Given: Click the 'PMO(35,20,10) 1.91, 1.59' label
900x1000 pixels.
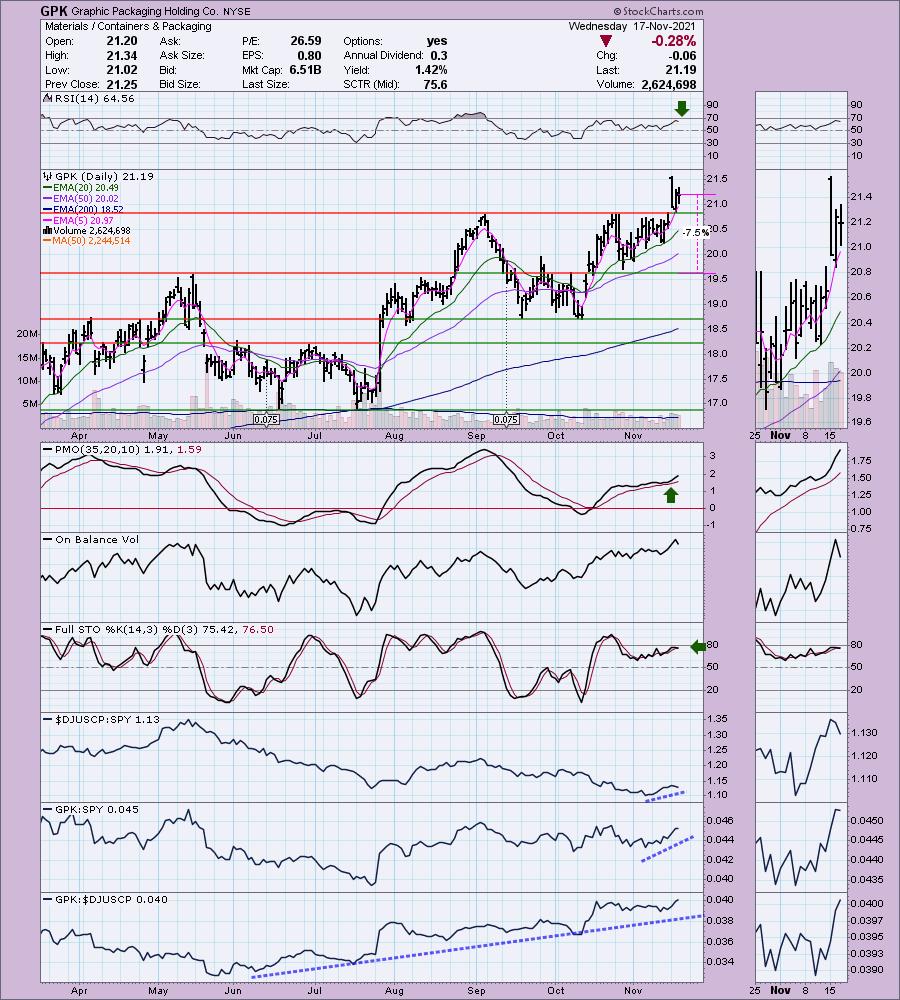Looking at the screenshot, I should click(128, 450).
